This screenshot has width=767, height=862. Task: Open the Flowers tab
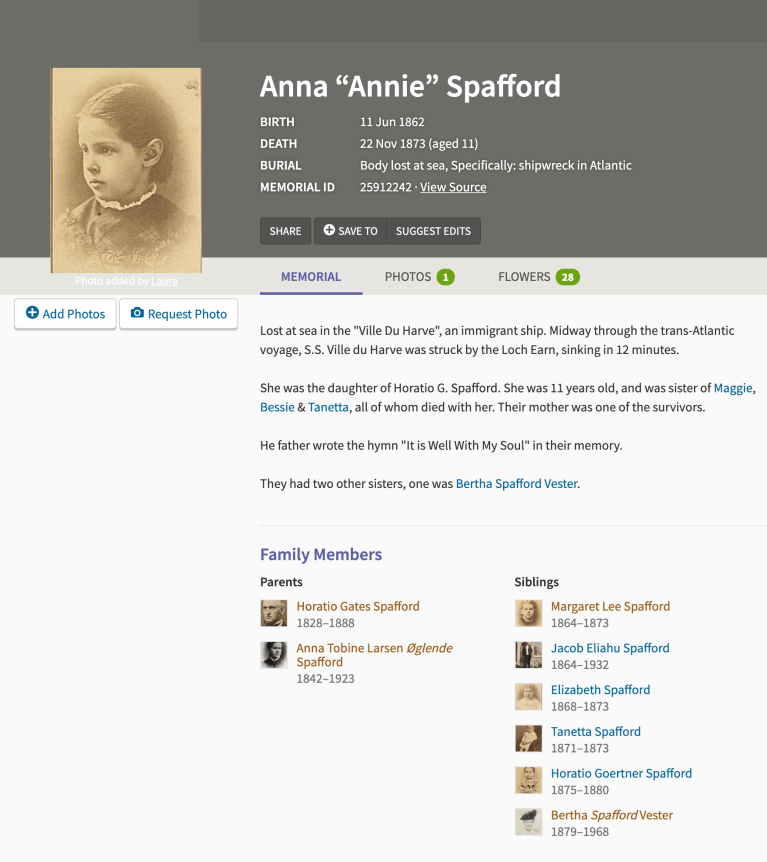(538, 277)
